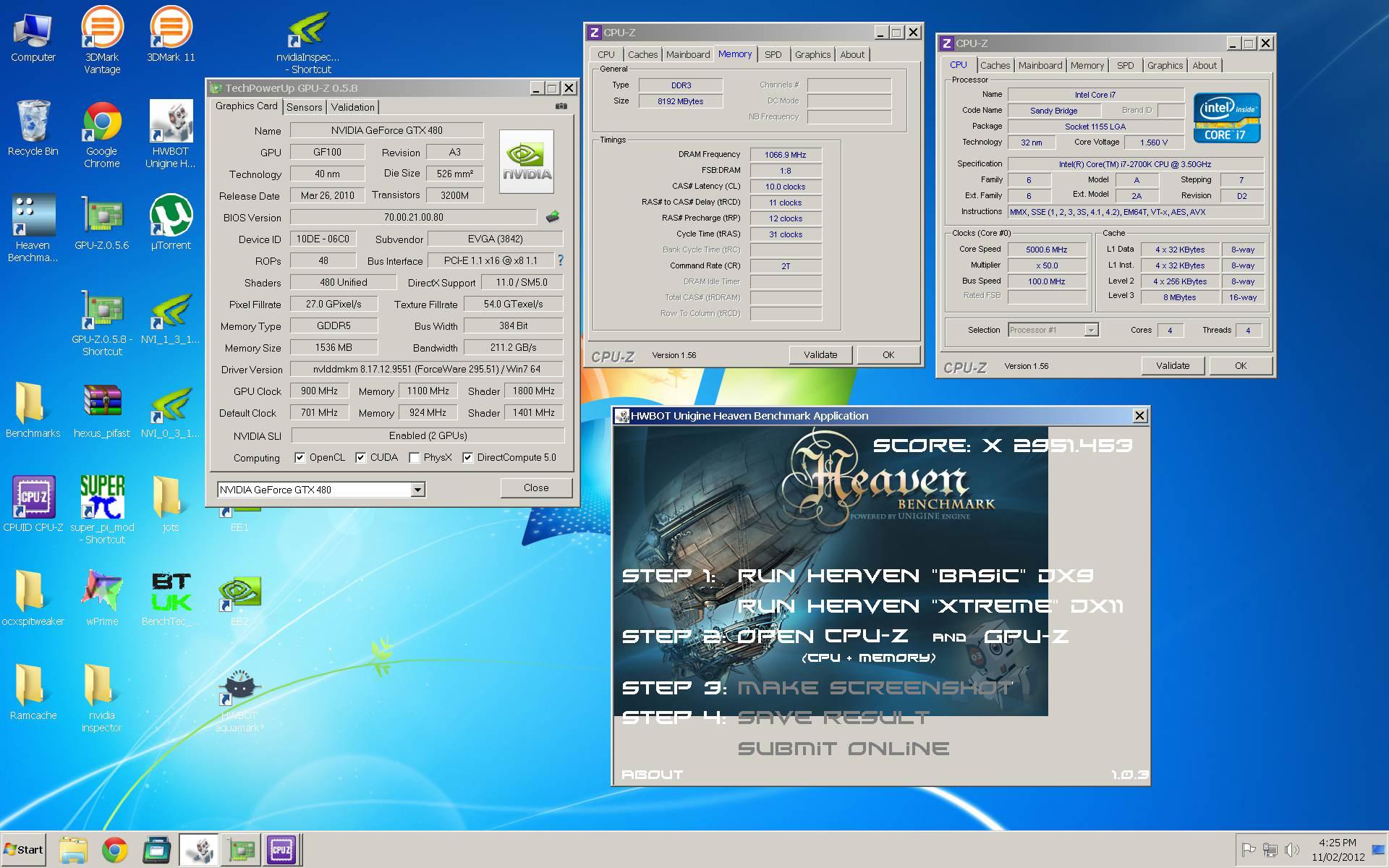This screenshot has height=868, width=1389.
Task: Expand Processor #1 selection dropdown
Action: 1091,330
